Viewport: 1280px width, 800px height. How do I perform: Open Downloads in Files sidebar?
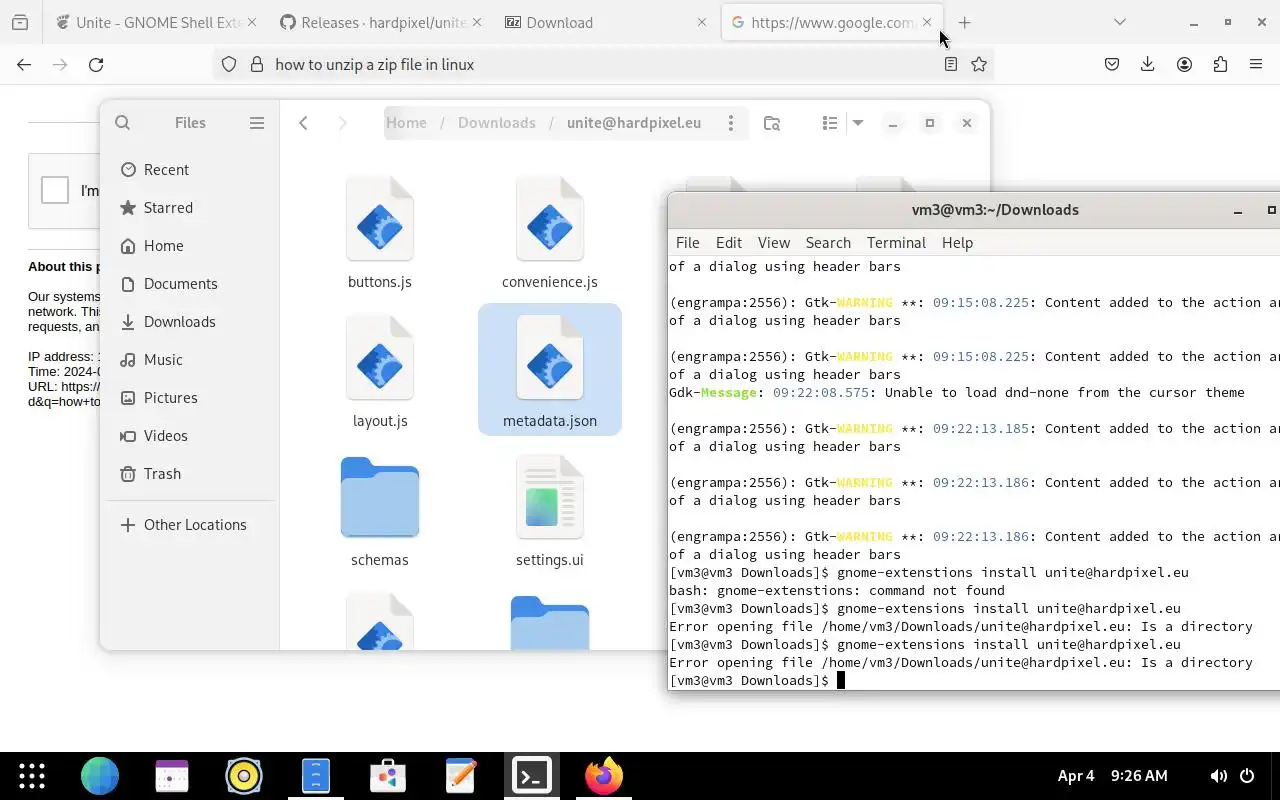pyautogui.click(x=189, y=322)
